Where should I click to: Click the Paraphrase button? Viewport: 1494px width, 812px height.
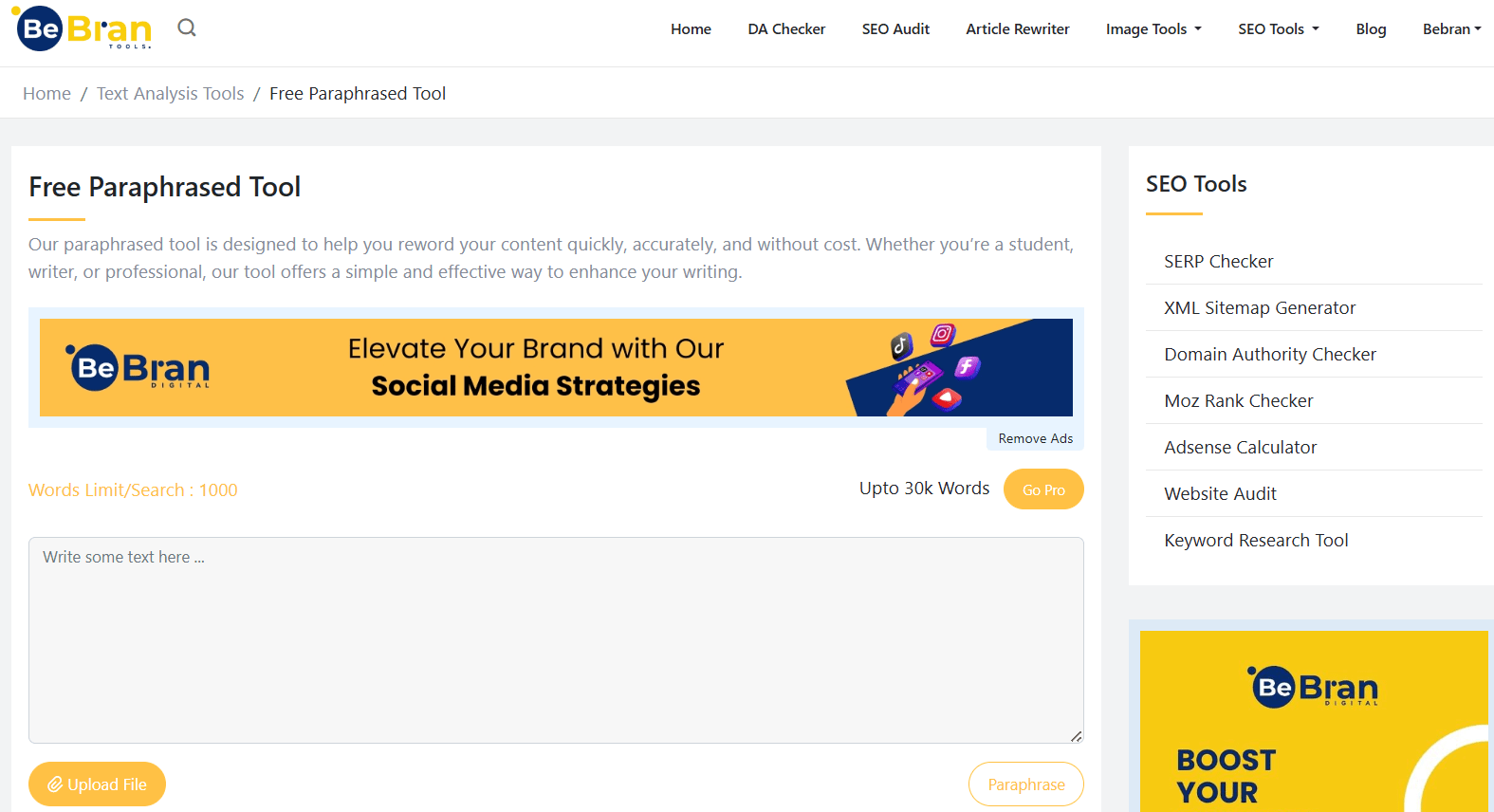tap(1026, 784)
